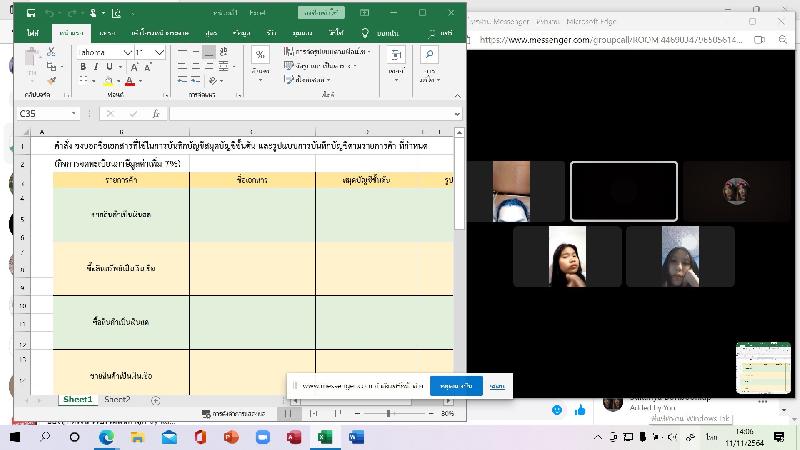Click the hide link in the sharing bar
Screen dimensions: 800x450
(x=497, y=386)
